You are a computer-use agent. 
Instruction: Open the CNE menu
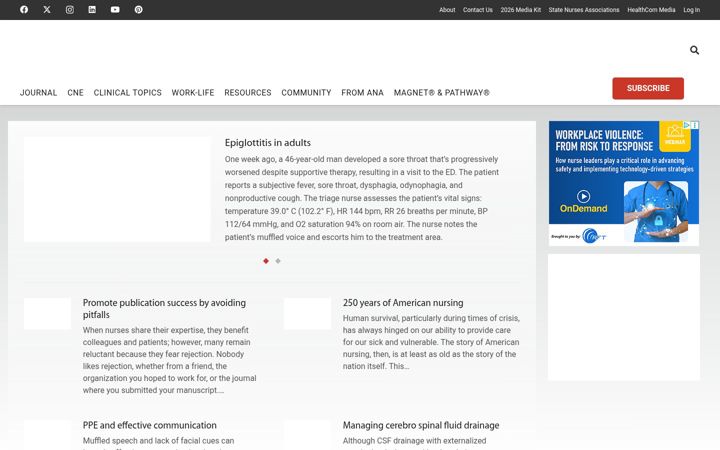pyautogui.click(x=75, y=93)
